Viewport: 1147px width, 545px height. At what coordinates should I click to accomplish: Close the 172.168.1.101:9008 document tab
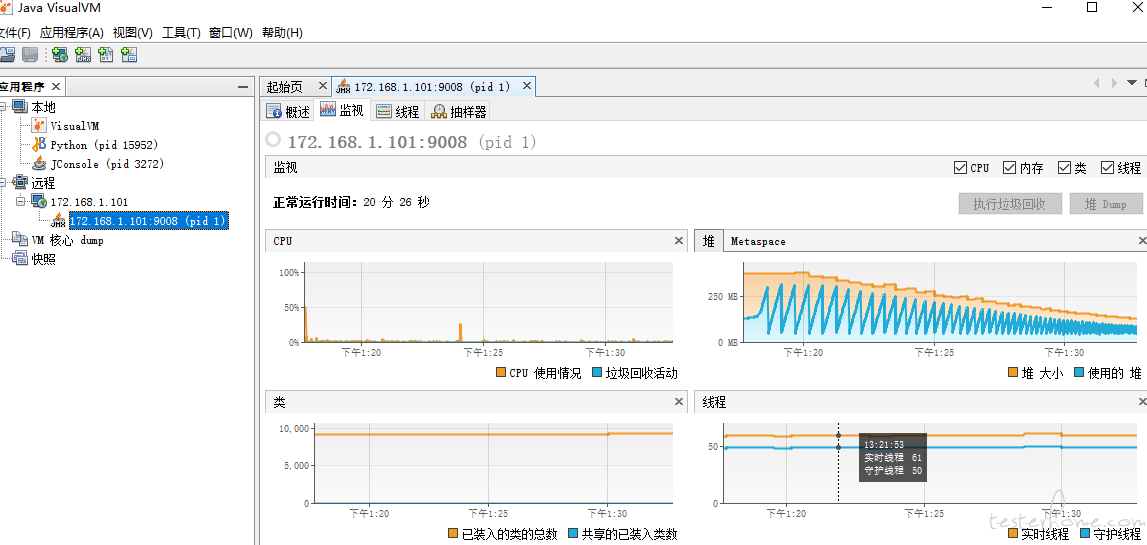527,86
